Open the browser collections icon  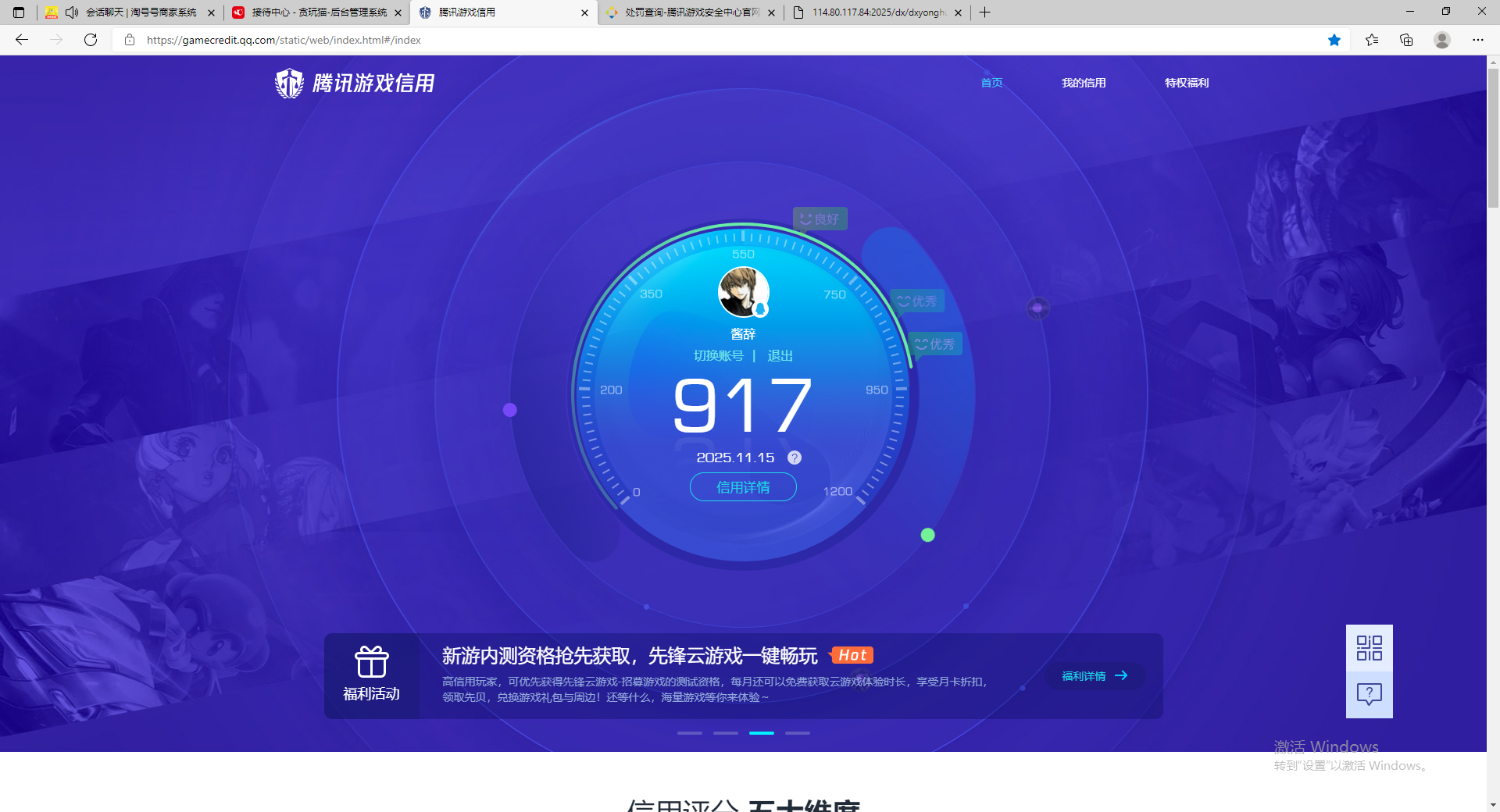pyautogui.click(x=1406, y=40)
